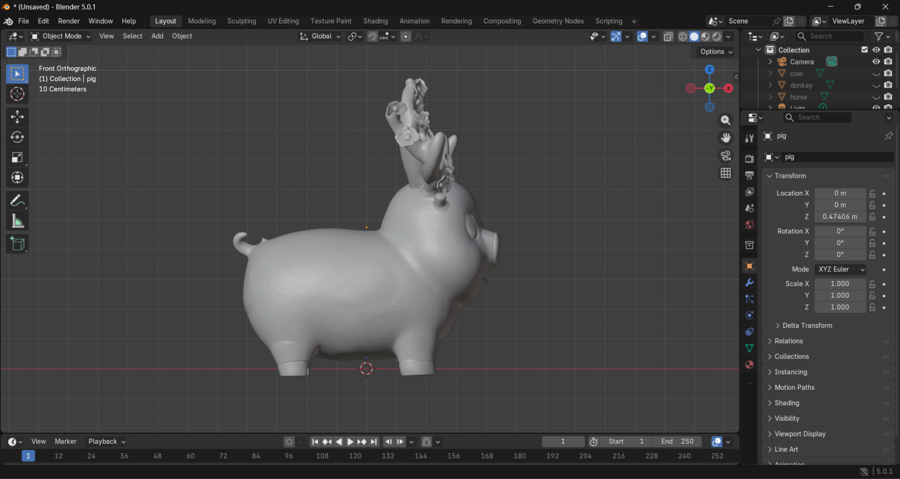This screenshot has height=479, width=900.
Task: Open the Render menu
Action: pyautogui.click(x=69, y=20)
